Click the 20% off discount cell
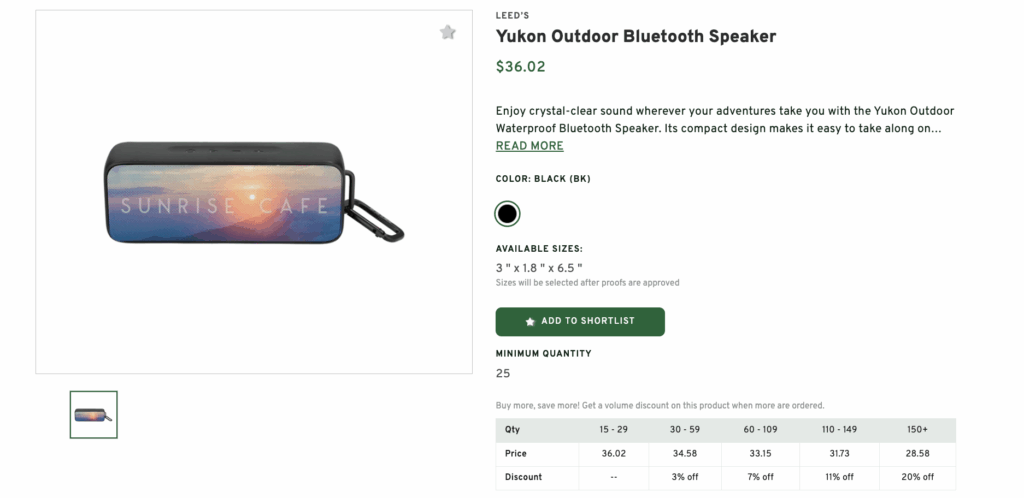 click(x=917, y=477)
